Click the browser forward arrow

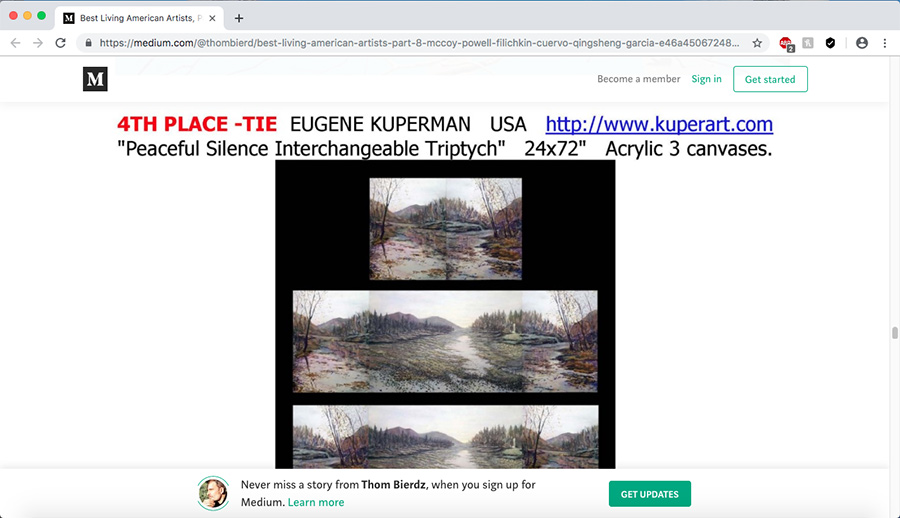tap(38, 43)
